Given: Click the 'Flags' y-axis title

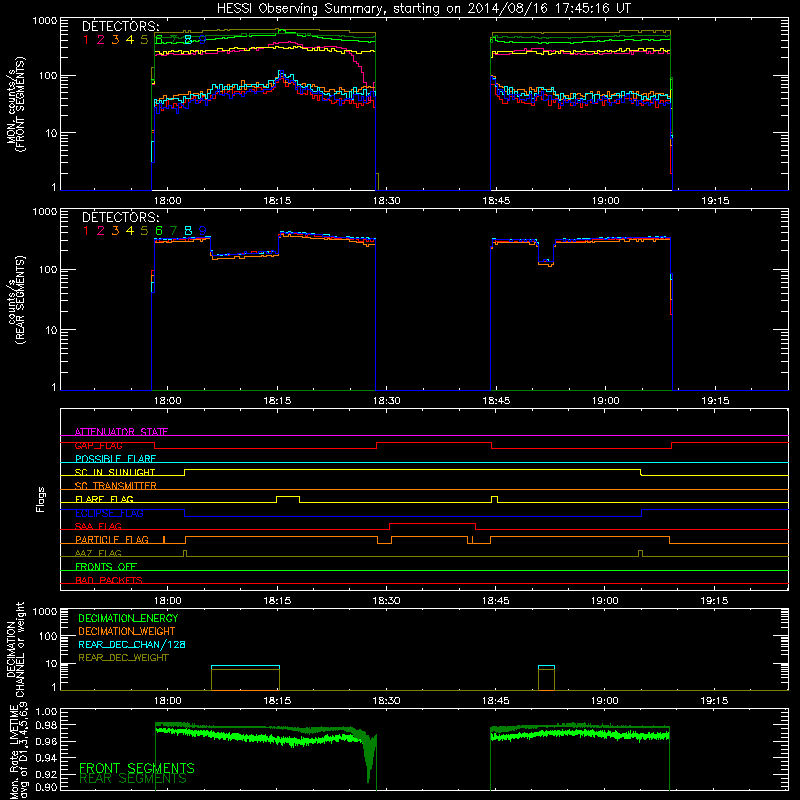Looking at the screenshot, I should click(41, 499).
